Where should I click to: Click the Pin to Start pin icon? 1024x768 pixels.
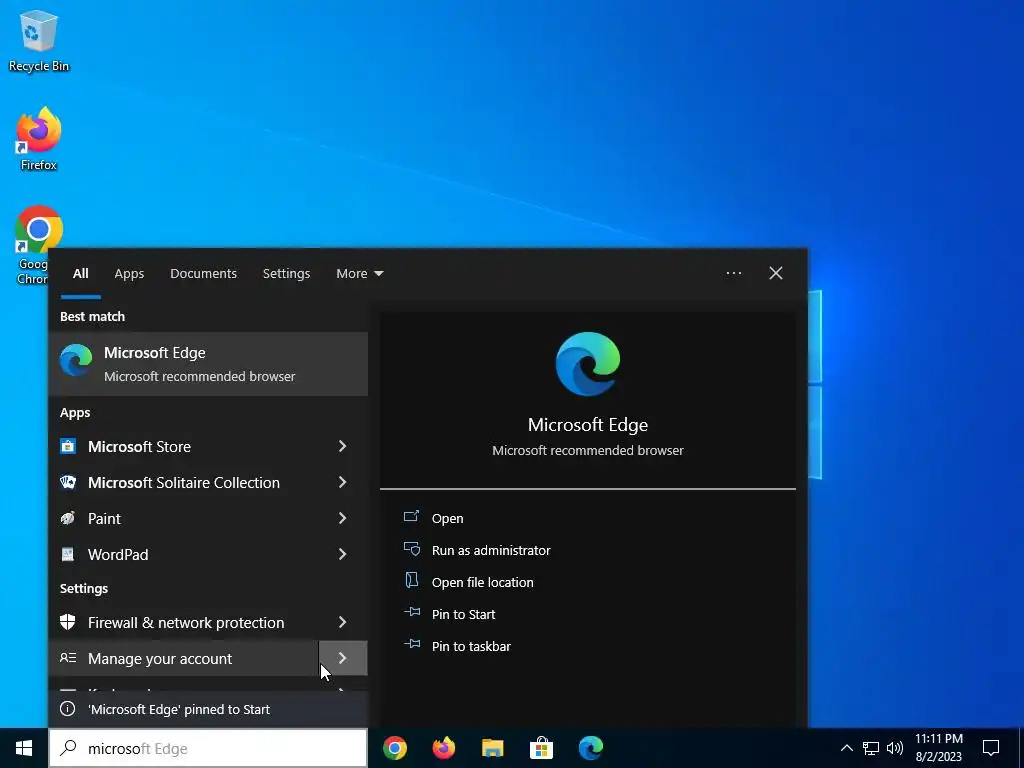[x=411, y=612]
